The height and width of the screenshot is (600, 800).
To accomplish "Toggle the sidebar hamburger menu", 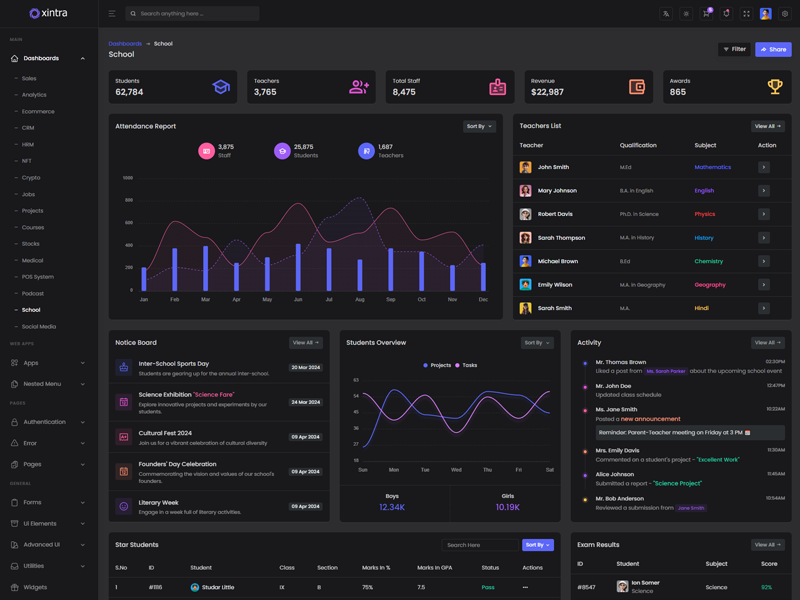I will point(112,14).
